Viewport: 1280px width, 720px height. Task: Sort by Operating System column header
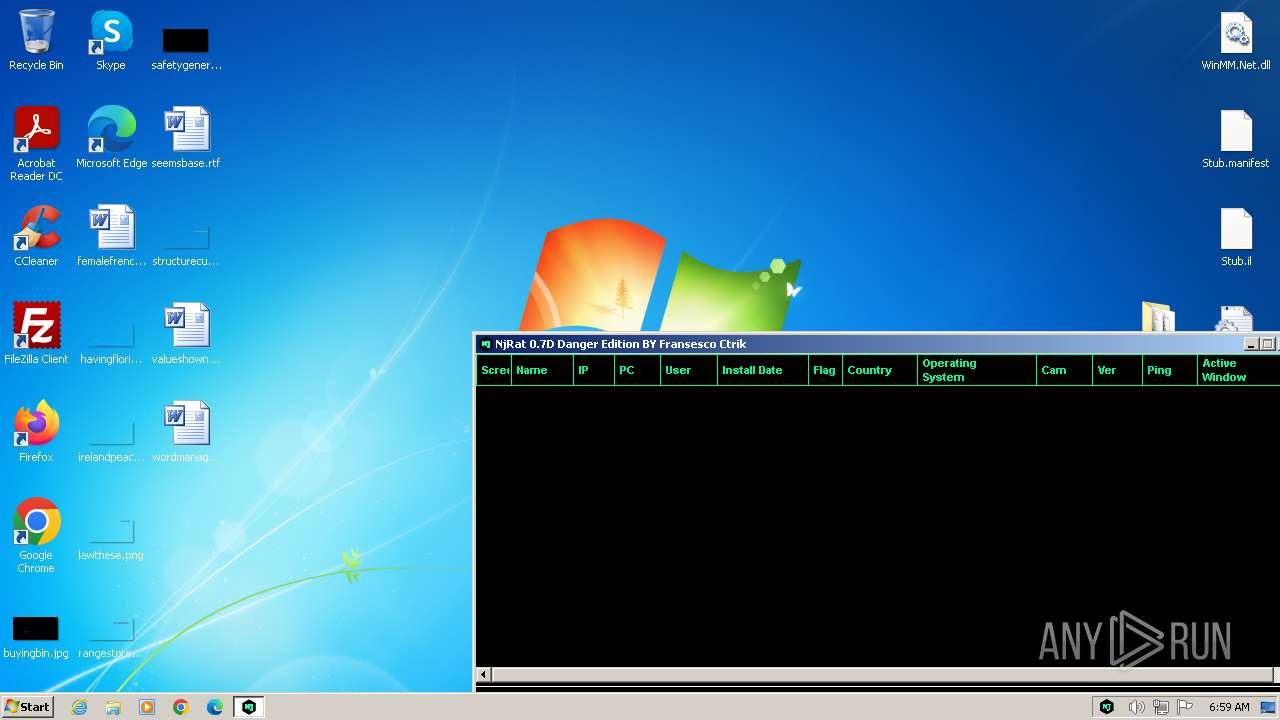(977, 370)
